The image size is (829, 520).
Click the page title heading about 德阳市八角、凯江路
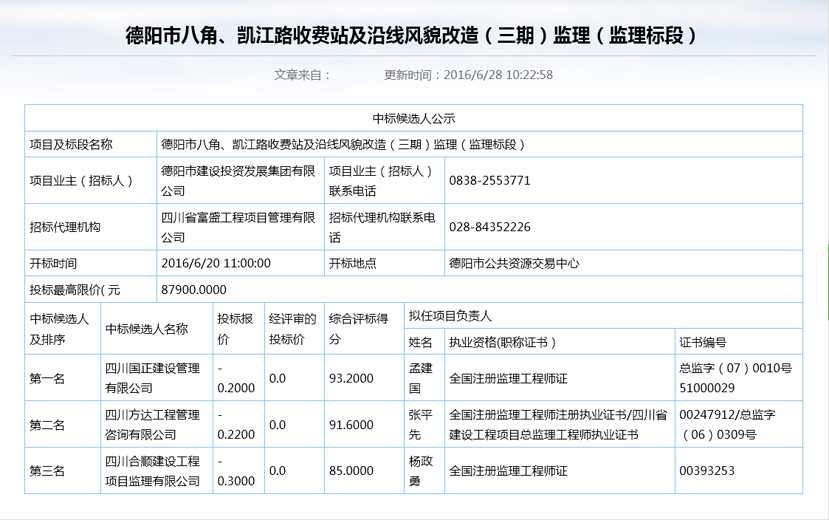point(414,37)
